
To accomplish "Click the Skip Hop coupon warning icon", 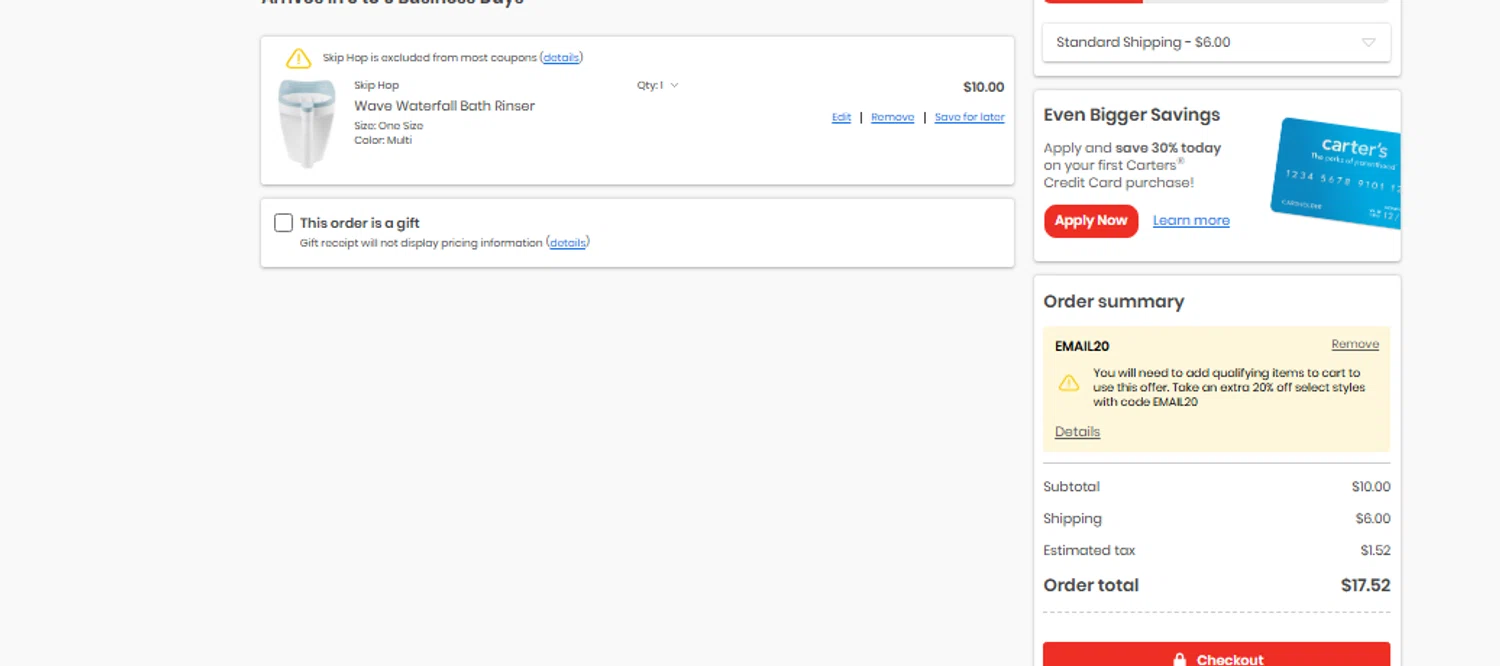I will (298, 58).
